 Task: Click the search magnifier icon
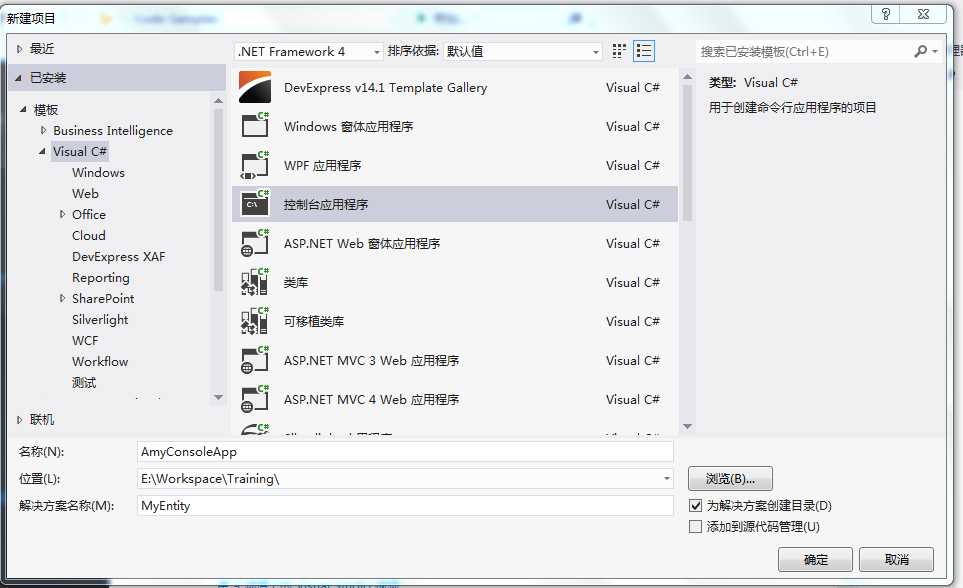pos(921,52)
